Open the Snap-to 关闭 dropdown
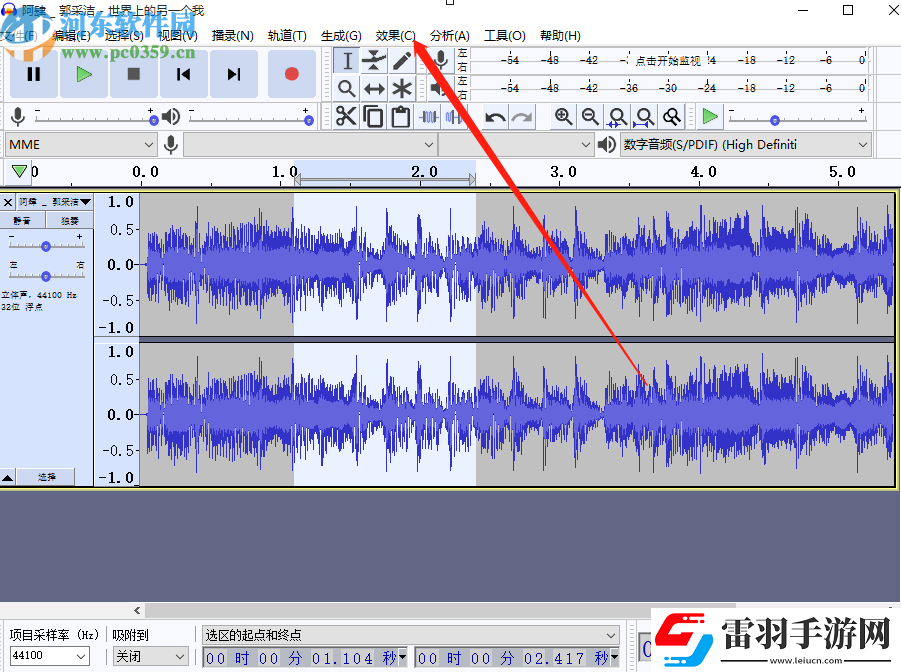Viewport: 901px width, 672px height. pyautogui.click(x=151, y=656)
